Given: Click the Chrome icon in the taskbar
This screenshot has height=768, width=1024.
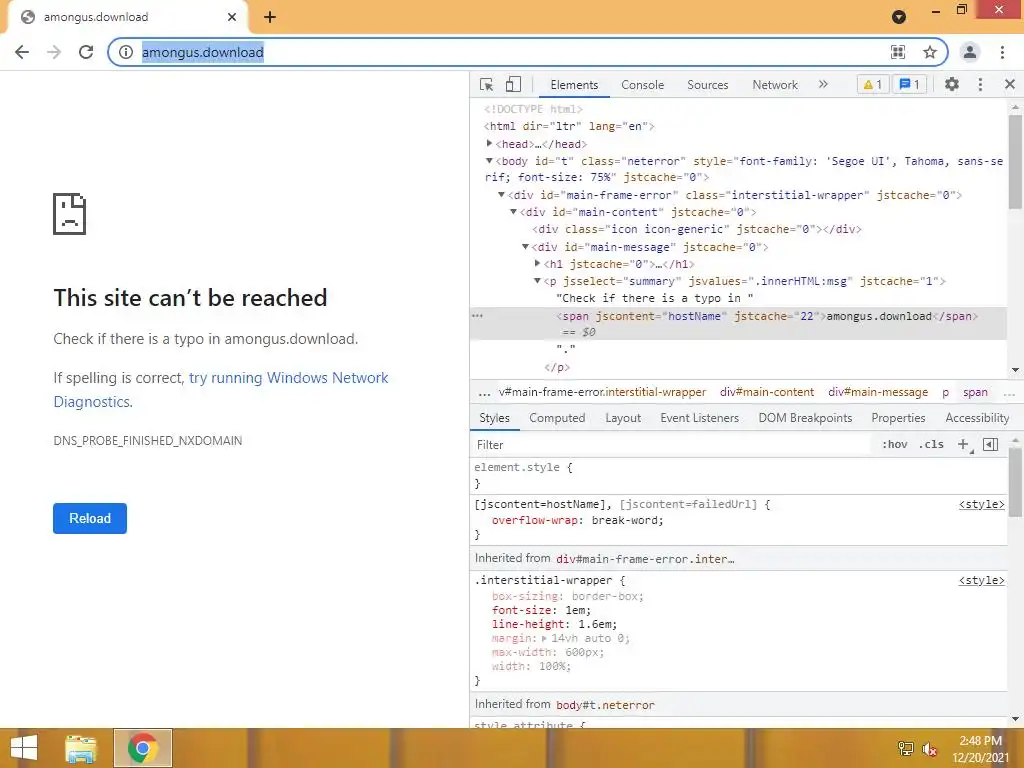Looking at the screenshot, I should pos(143,748).
